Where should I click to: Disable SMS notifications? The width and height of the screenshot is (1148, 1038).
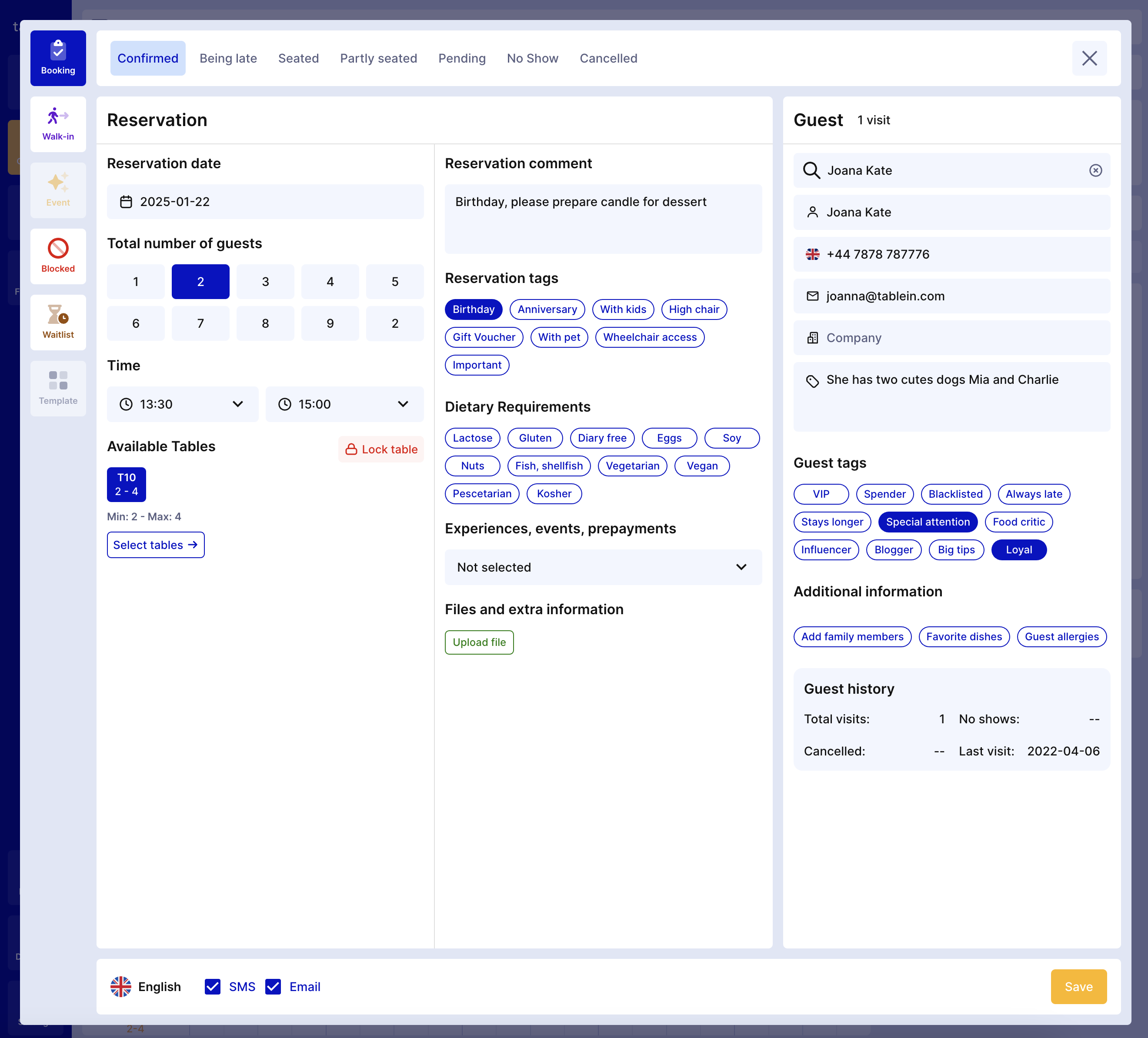pos(212,987)
